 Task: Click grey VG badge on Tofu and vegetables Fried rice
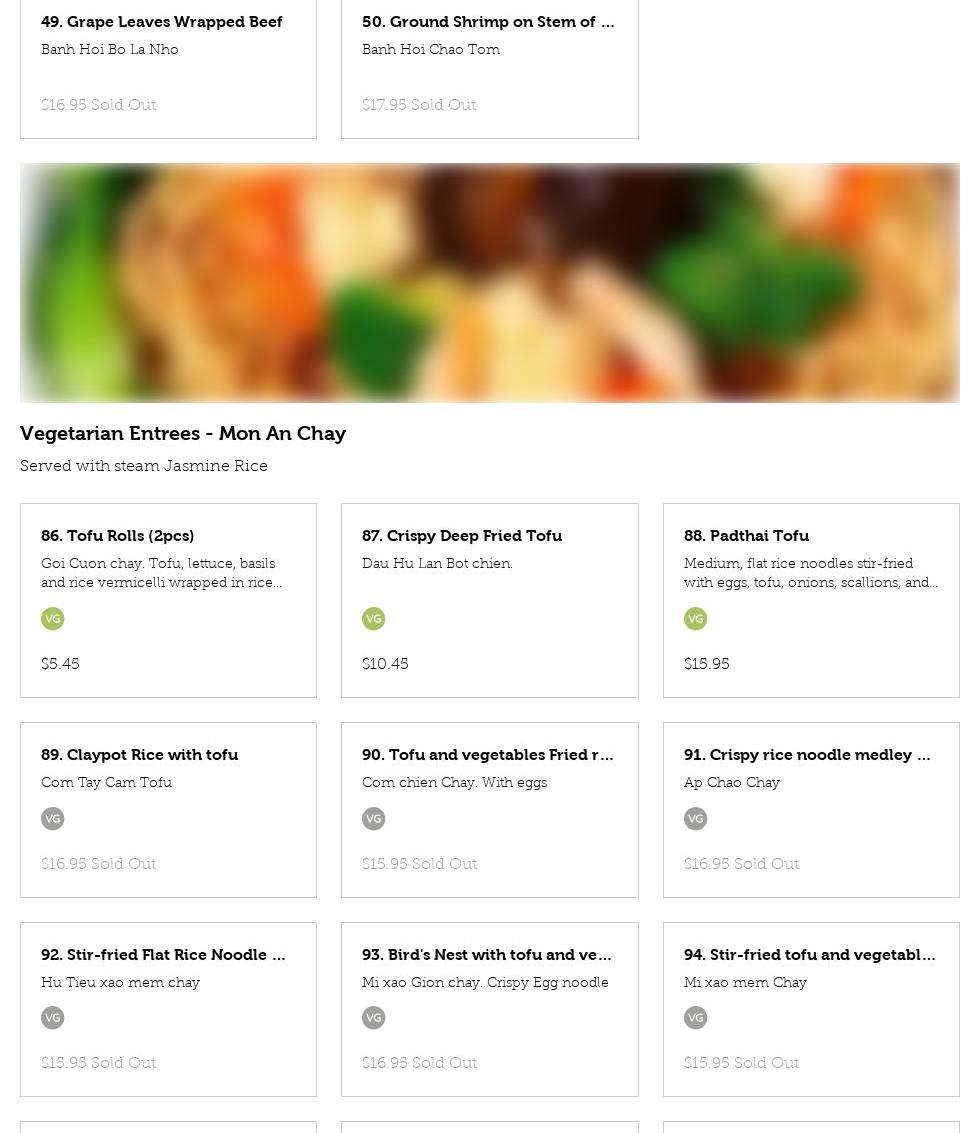click(x=373, y=819)
